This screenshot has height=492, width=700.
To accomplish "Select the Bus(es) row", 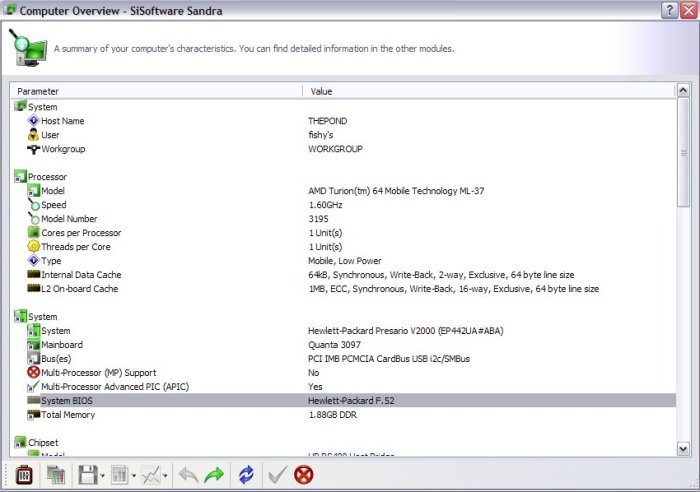I will (x=343, y=359).
